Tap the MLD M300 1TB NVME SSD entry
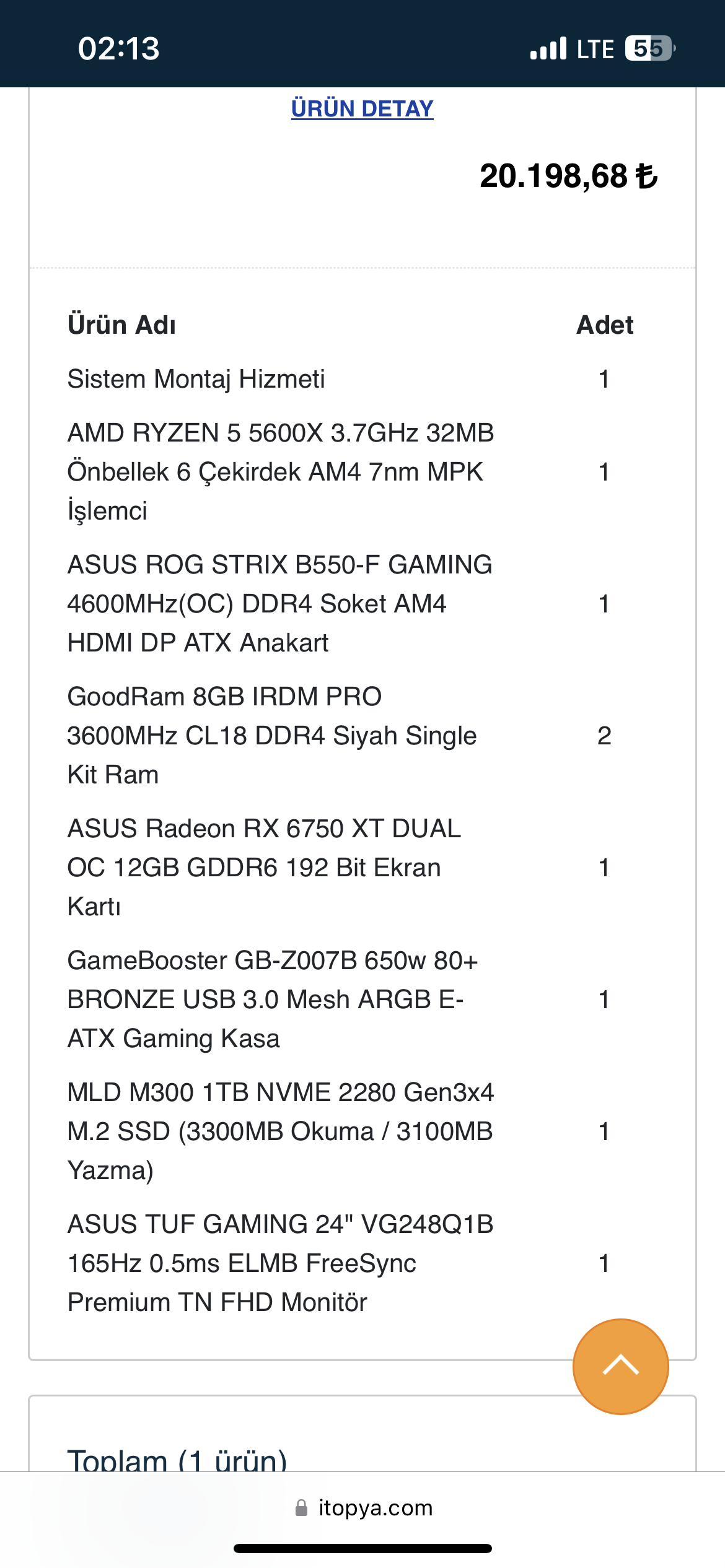The height and width of the screenshot is (1568, 725). [x=280, y=1131]
